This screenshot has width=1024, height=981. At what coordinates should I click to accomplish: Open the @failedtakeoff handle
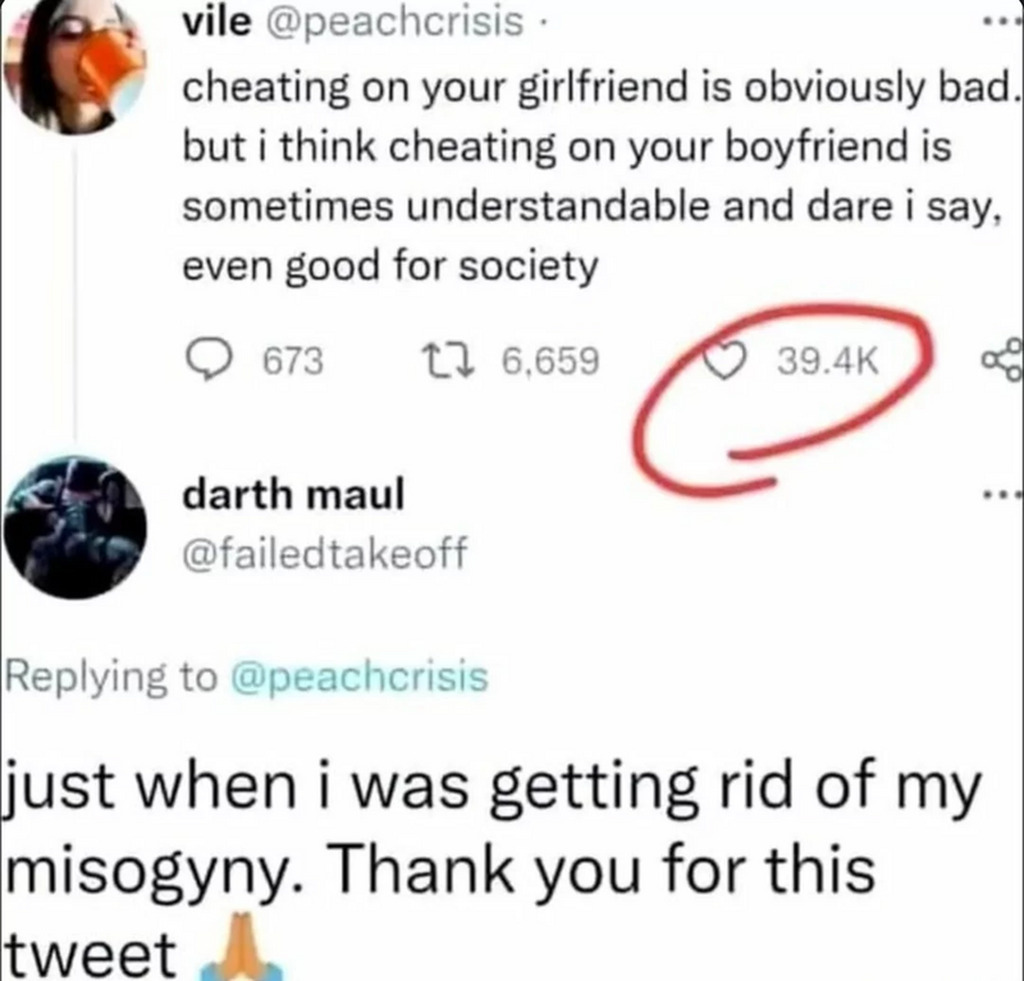[324, 551]
